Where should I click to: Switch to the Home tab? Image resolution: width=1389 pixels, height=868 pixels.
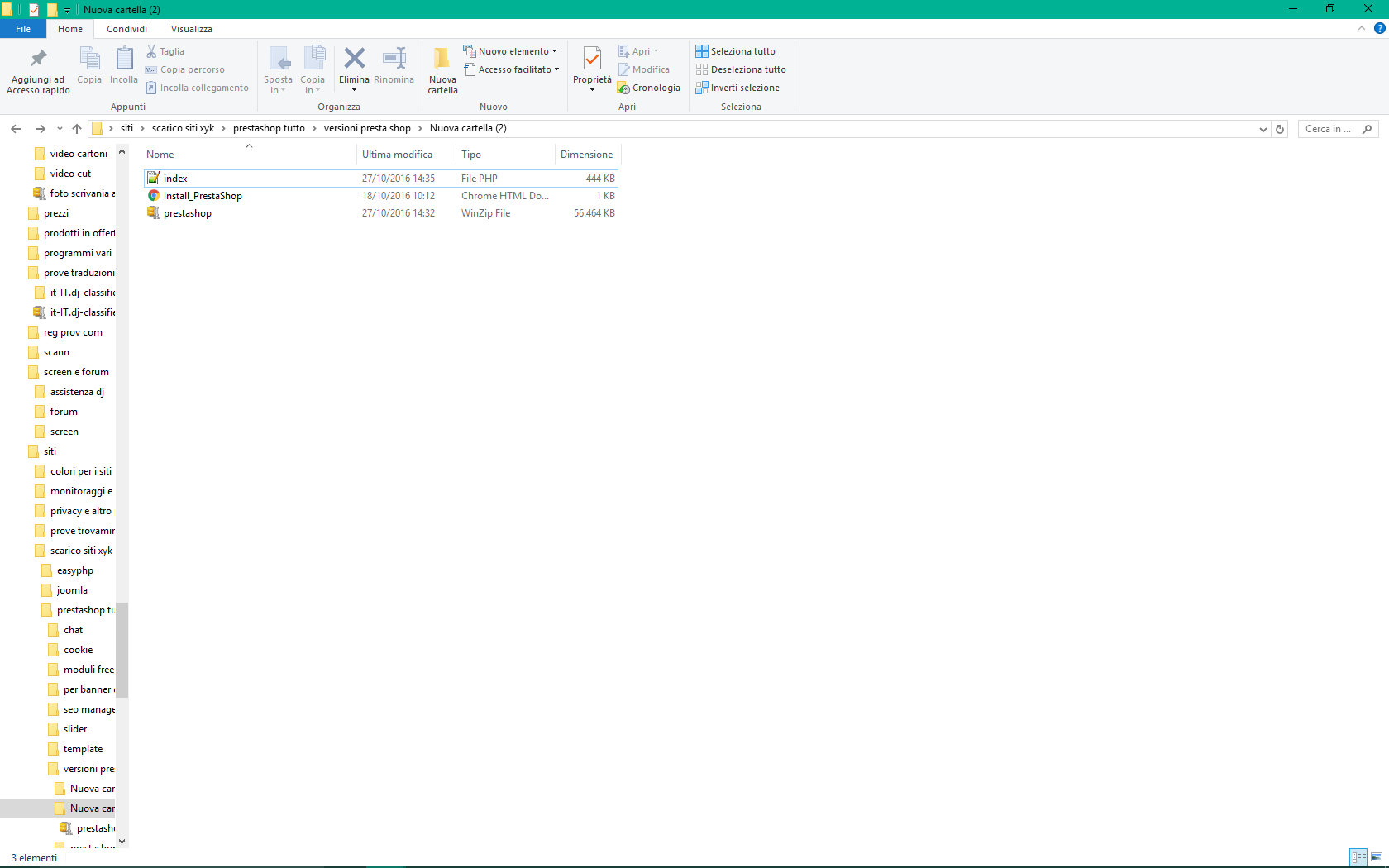tap(70, 29)
